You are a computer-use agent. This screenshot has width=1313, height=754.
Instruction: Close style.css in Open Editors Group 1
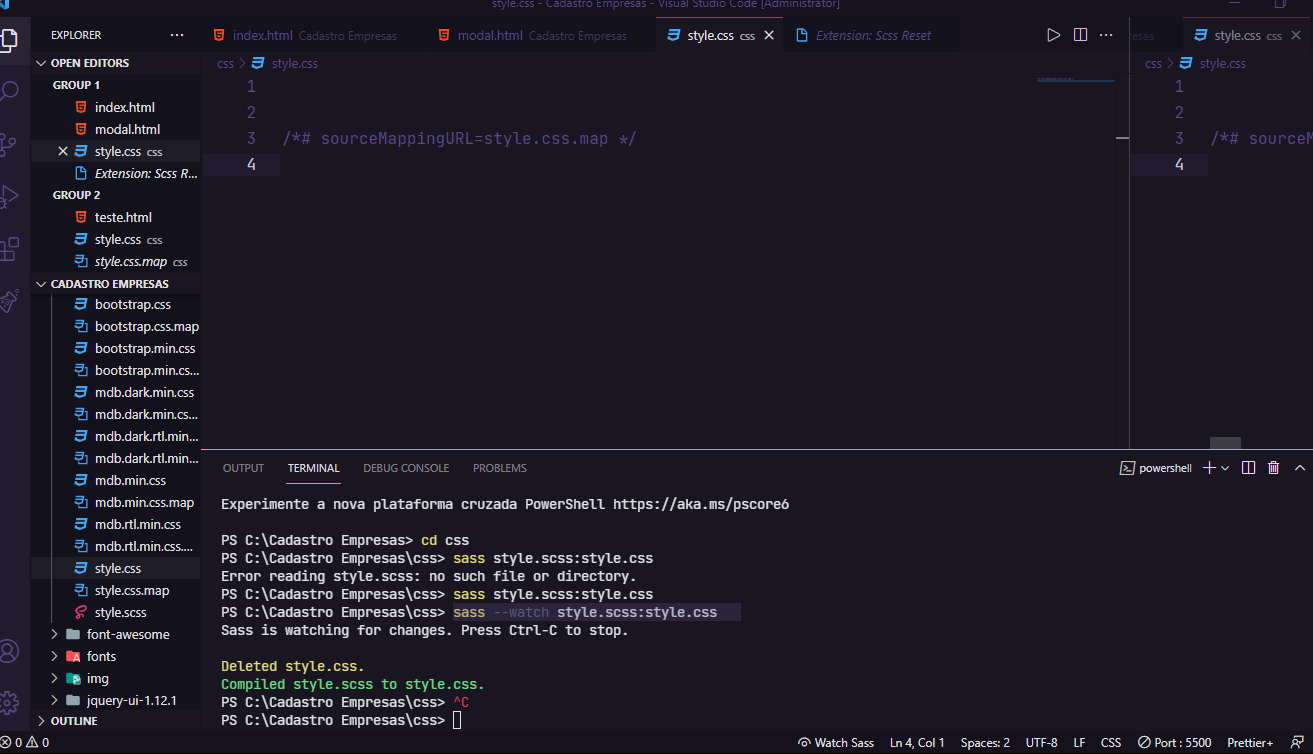coord(63,151)
